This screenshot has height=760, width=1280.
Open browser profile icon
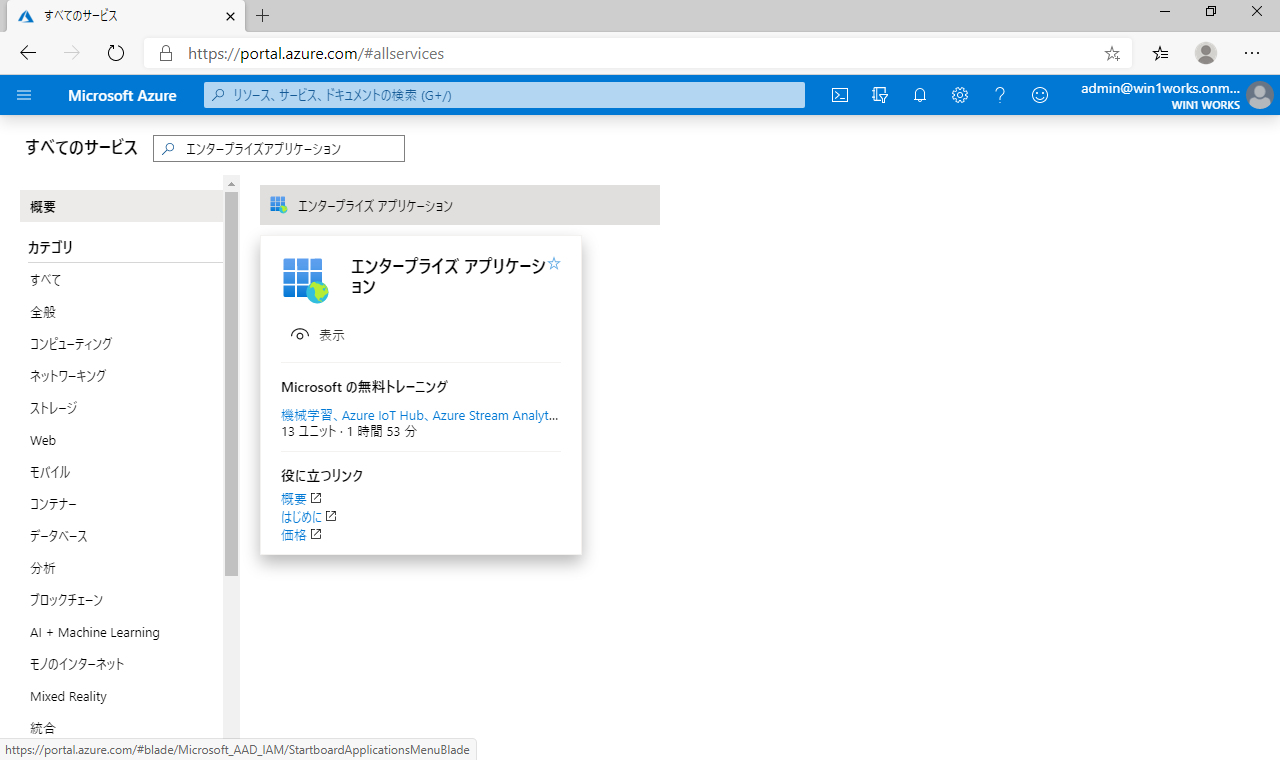[1206, 53]
